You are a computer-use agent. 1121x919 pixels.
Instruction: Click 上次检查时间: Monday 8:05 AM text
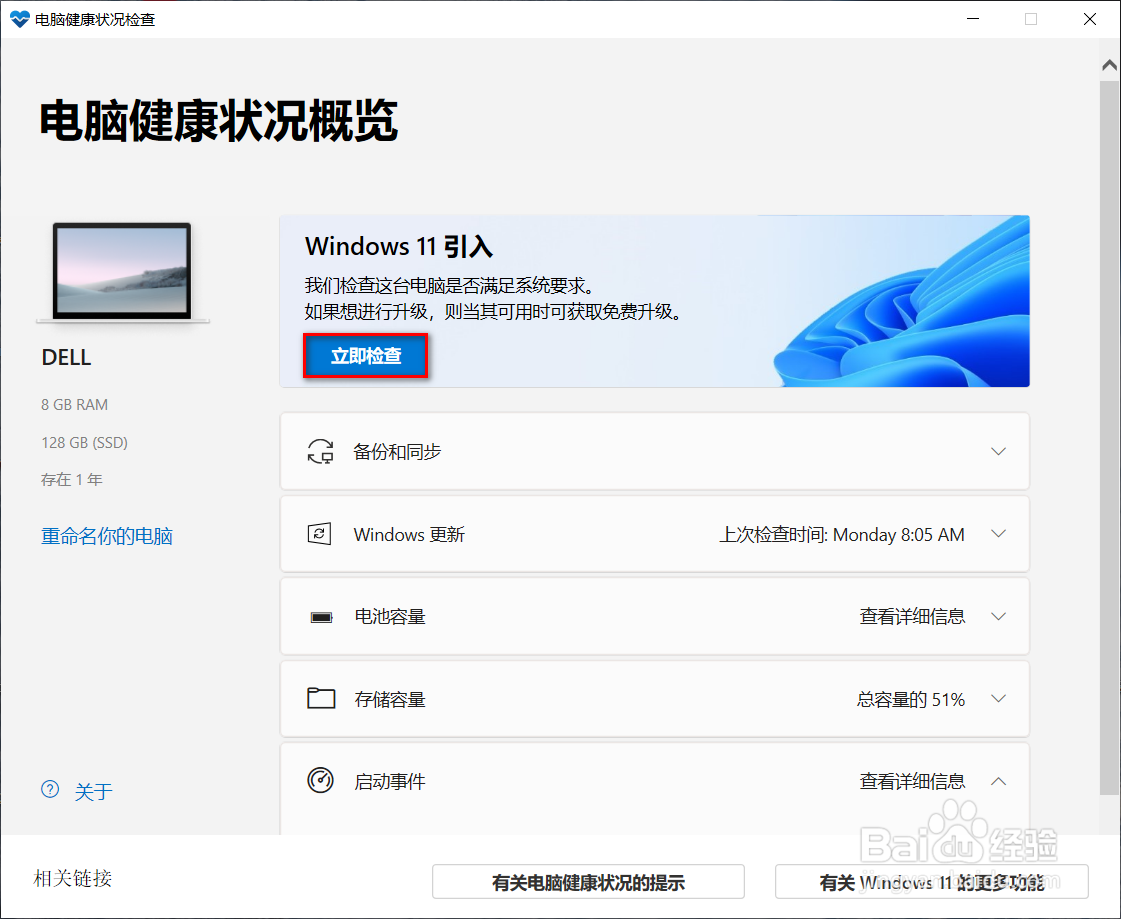(x=842, y=535)
